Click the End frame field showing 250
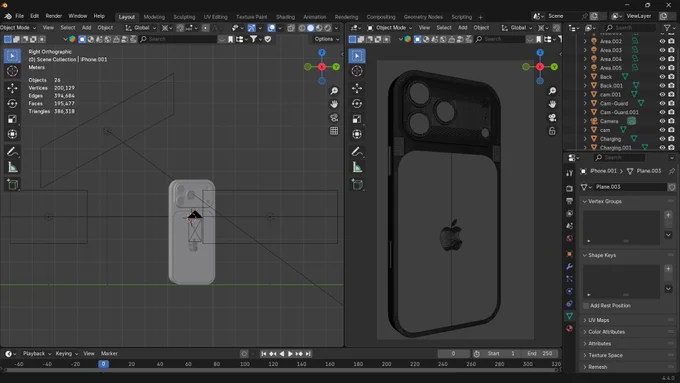The height and width of the screenshot is (383, 680). point(539,354)
